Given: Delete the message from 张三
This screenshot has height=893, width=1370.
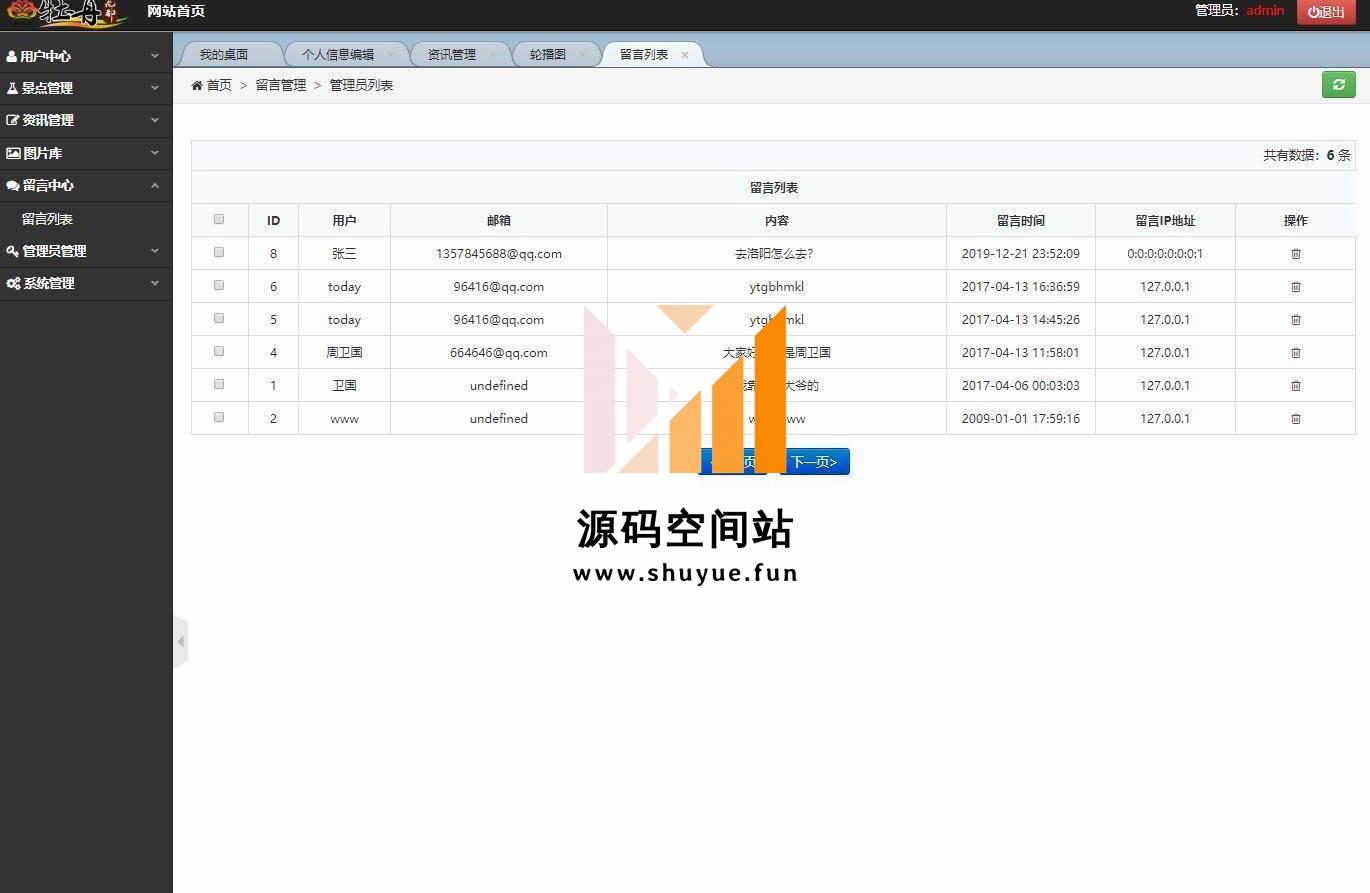Looking at the screenshot, I should click(1296, 254).
